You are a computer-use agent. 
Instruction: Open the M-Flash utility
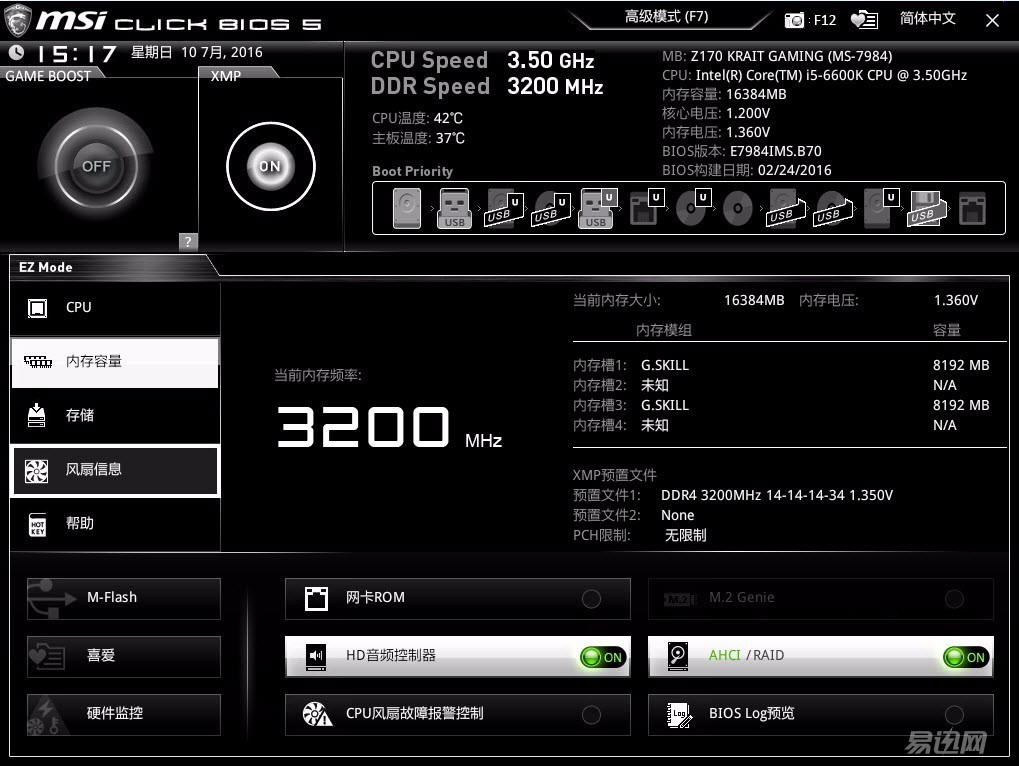click(x=123, y=598)
